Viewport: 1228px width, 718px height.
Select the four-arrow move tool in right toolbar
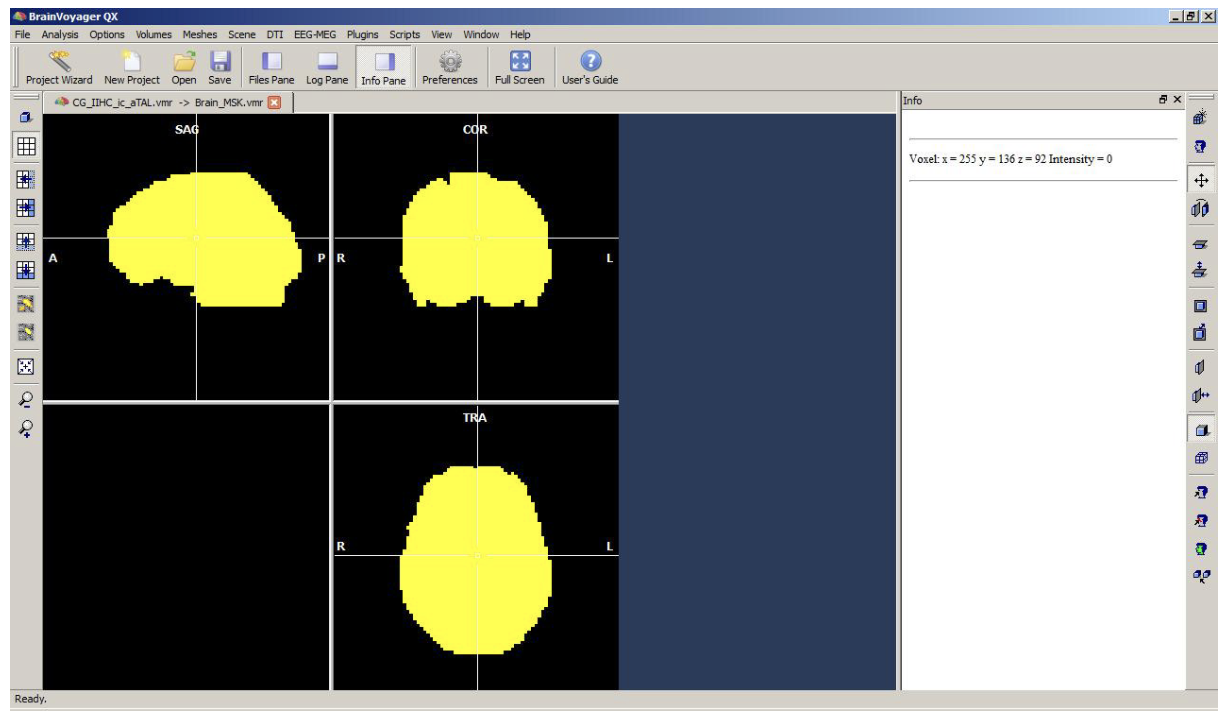[1201, 181]
